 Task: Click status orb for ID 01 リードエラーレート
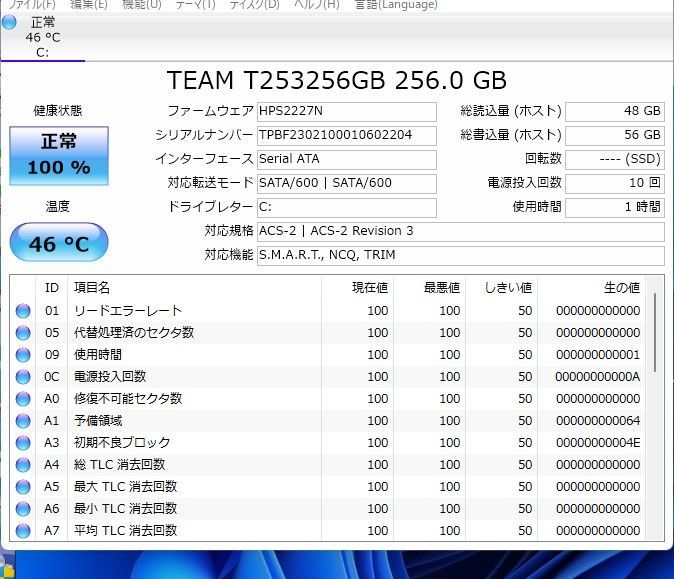click(23, 311)
